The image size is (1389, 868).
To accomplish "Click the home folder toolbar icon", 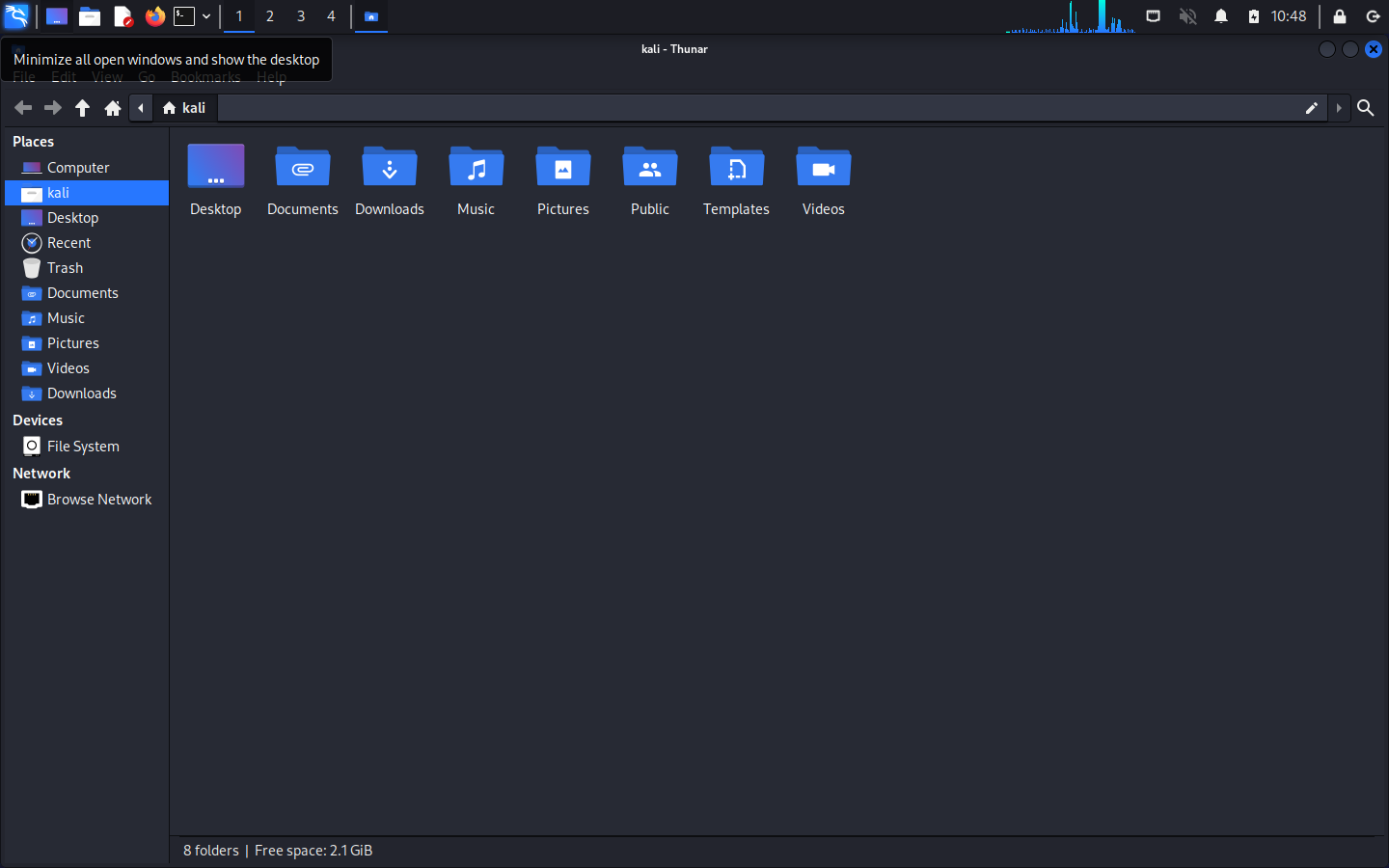I will (113, 108).
